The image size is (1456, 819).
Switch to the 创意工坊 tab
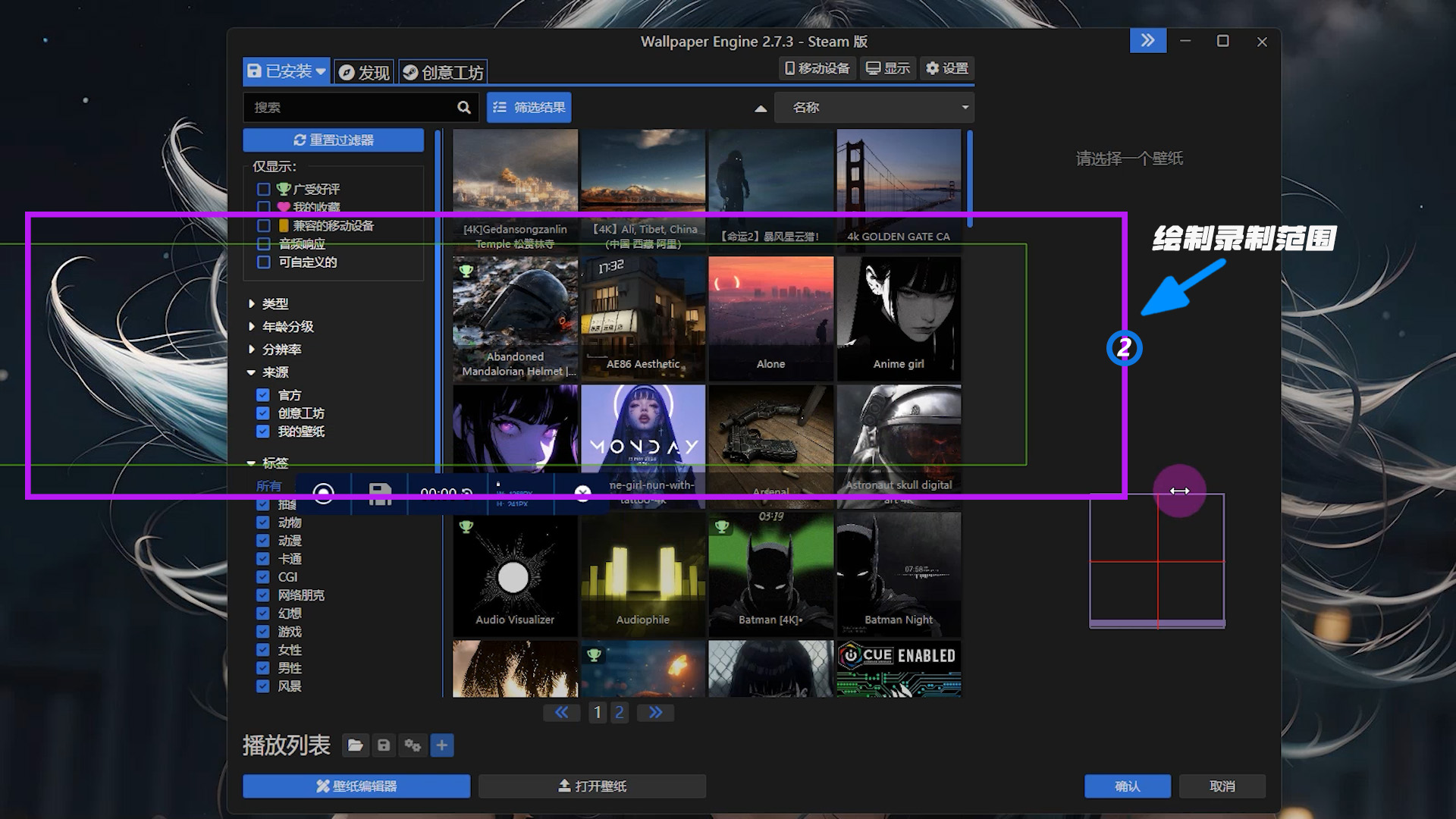(x=443, y=72)
